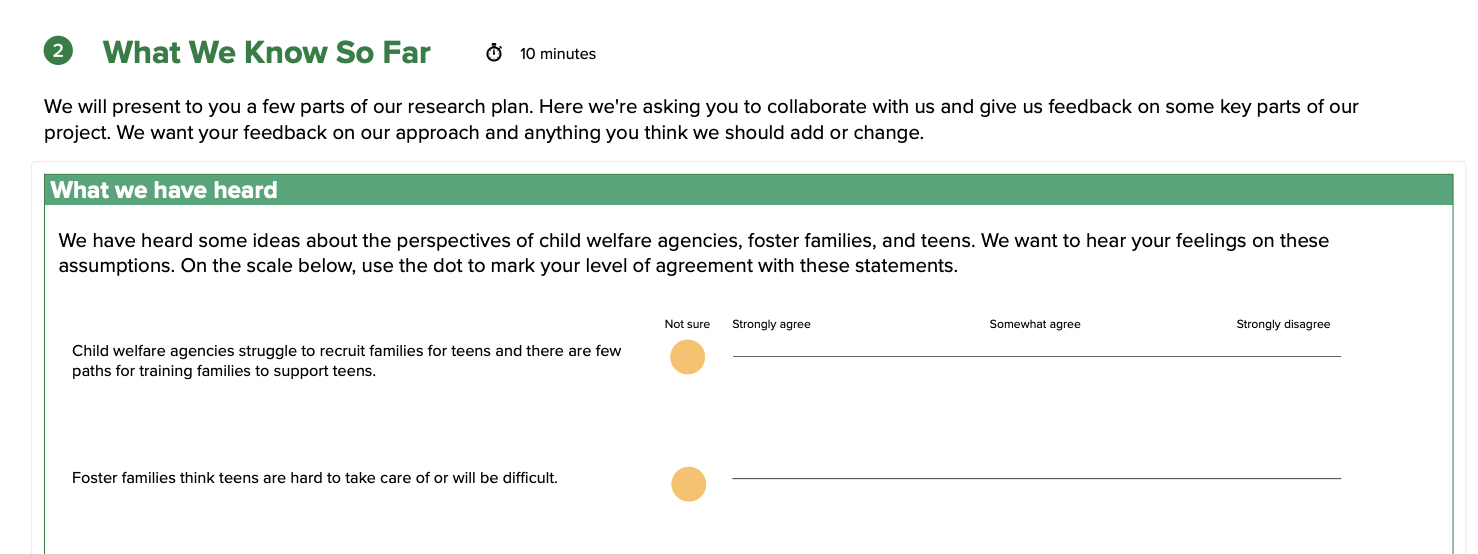Click the 'Strongly agree' scale label
The width and height of the screenshot is (1478, 554).
771,324
